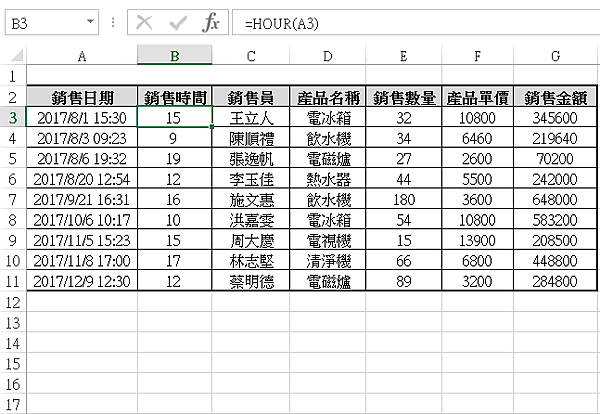Click salesperson cell 李玉佳
600x414 pixels.
(x=251, y=179)
